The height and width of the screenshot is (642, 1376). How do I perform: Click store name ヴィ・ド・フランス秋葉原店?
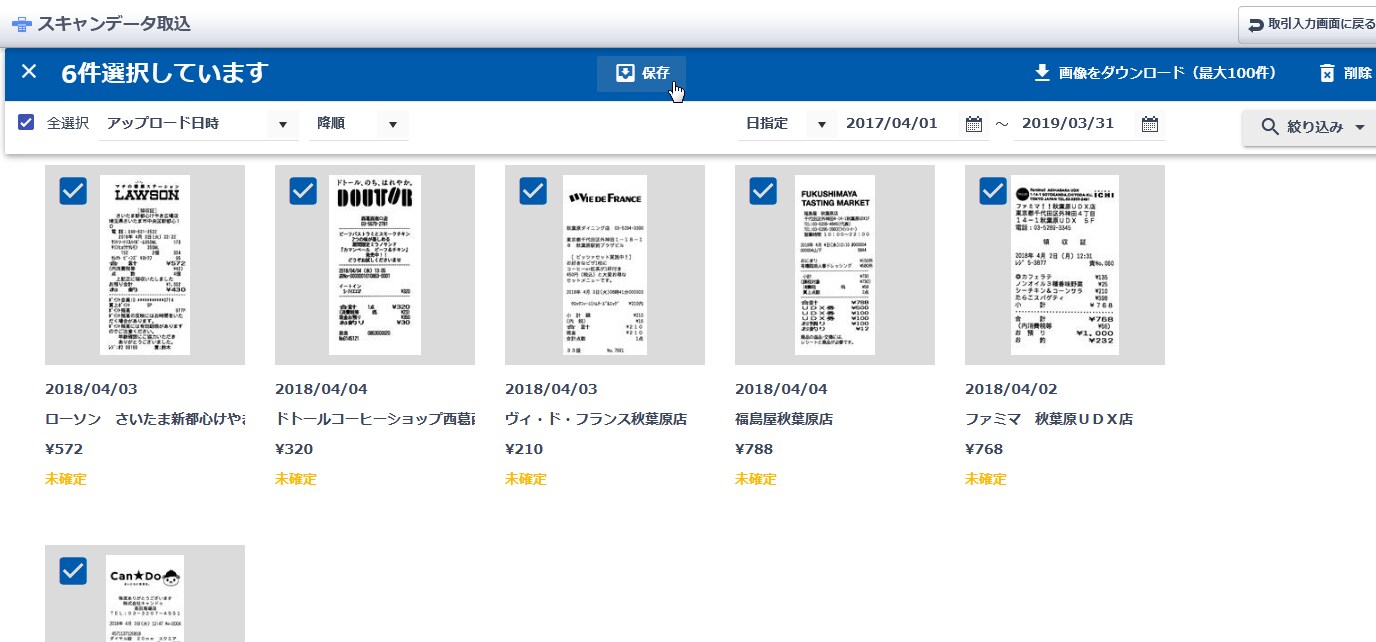pyautogui.click(x=596, y=419)
